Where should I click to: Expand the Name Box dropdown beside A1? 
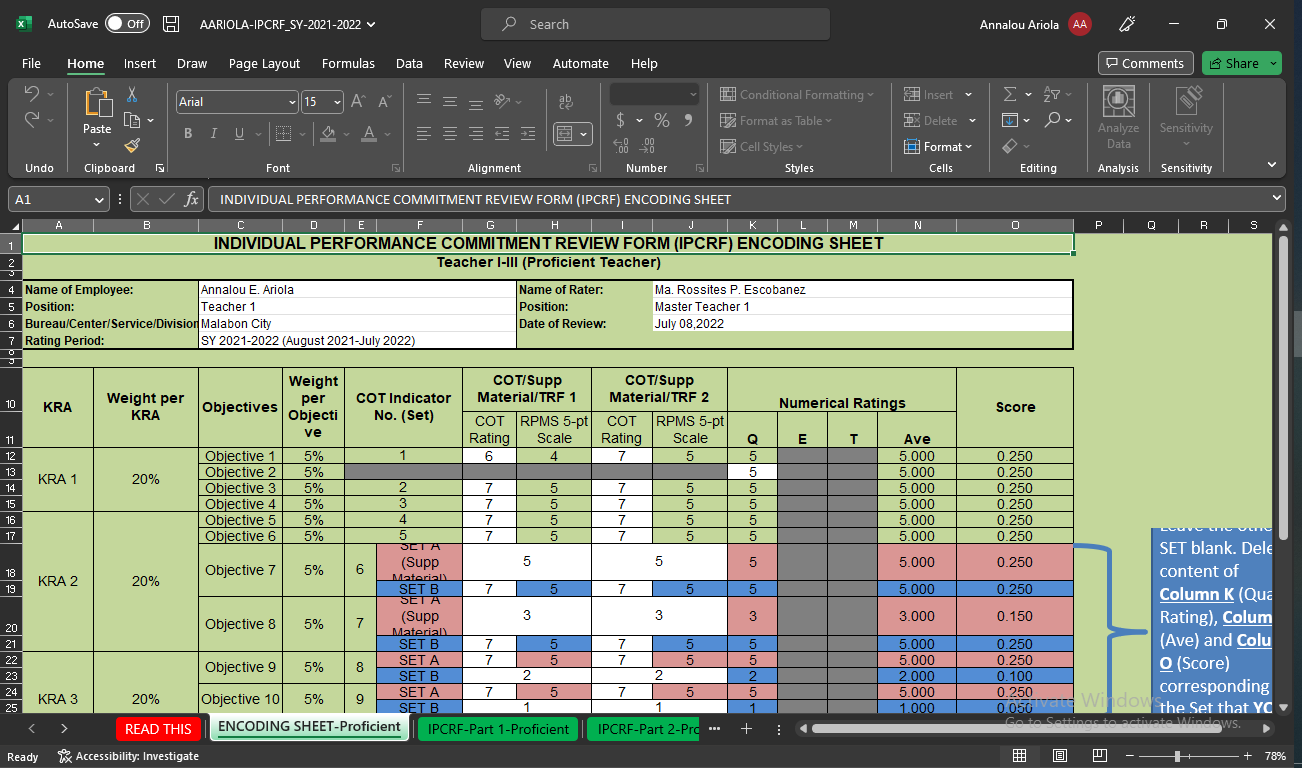[x=99, y=199]
